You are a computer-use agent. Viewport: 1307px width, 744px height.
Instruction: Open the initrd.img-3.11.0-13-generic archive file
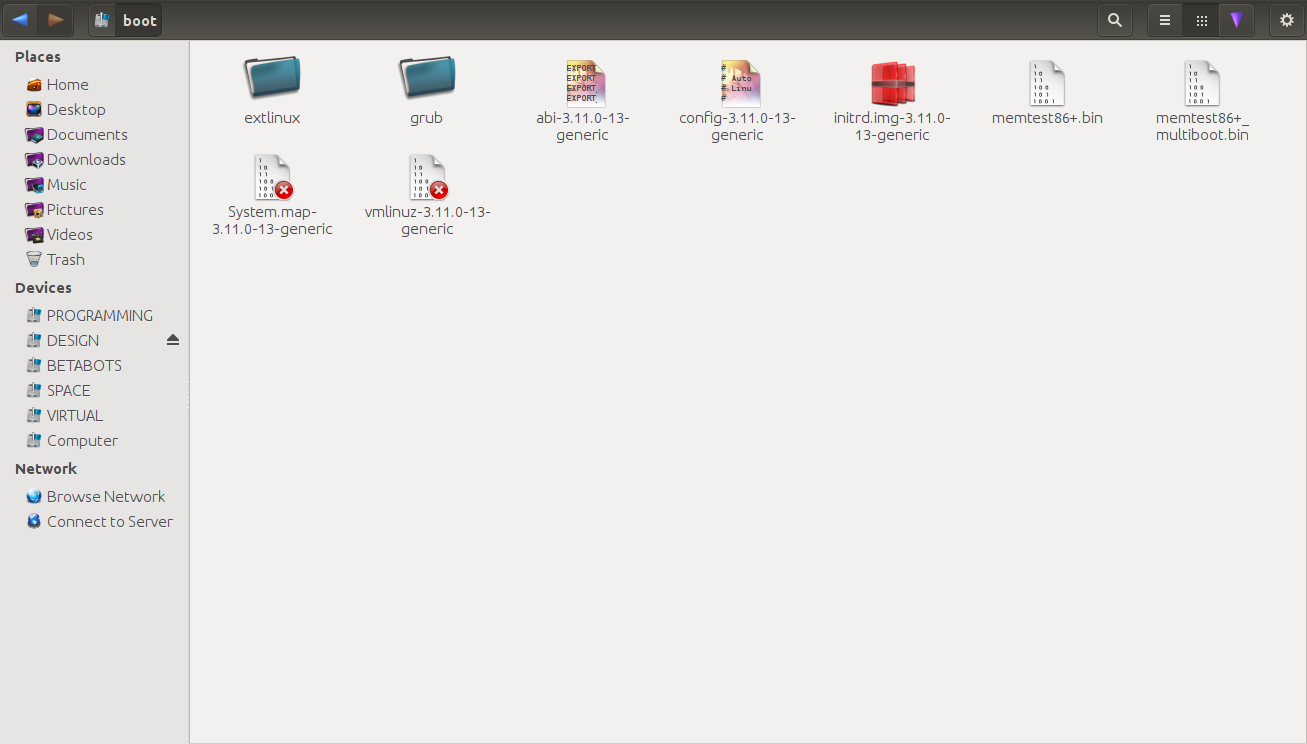click(892, 84)
